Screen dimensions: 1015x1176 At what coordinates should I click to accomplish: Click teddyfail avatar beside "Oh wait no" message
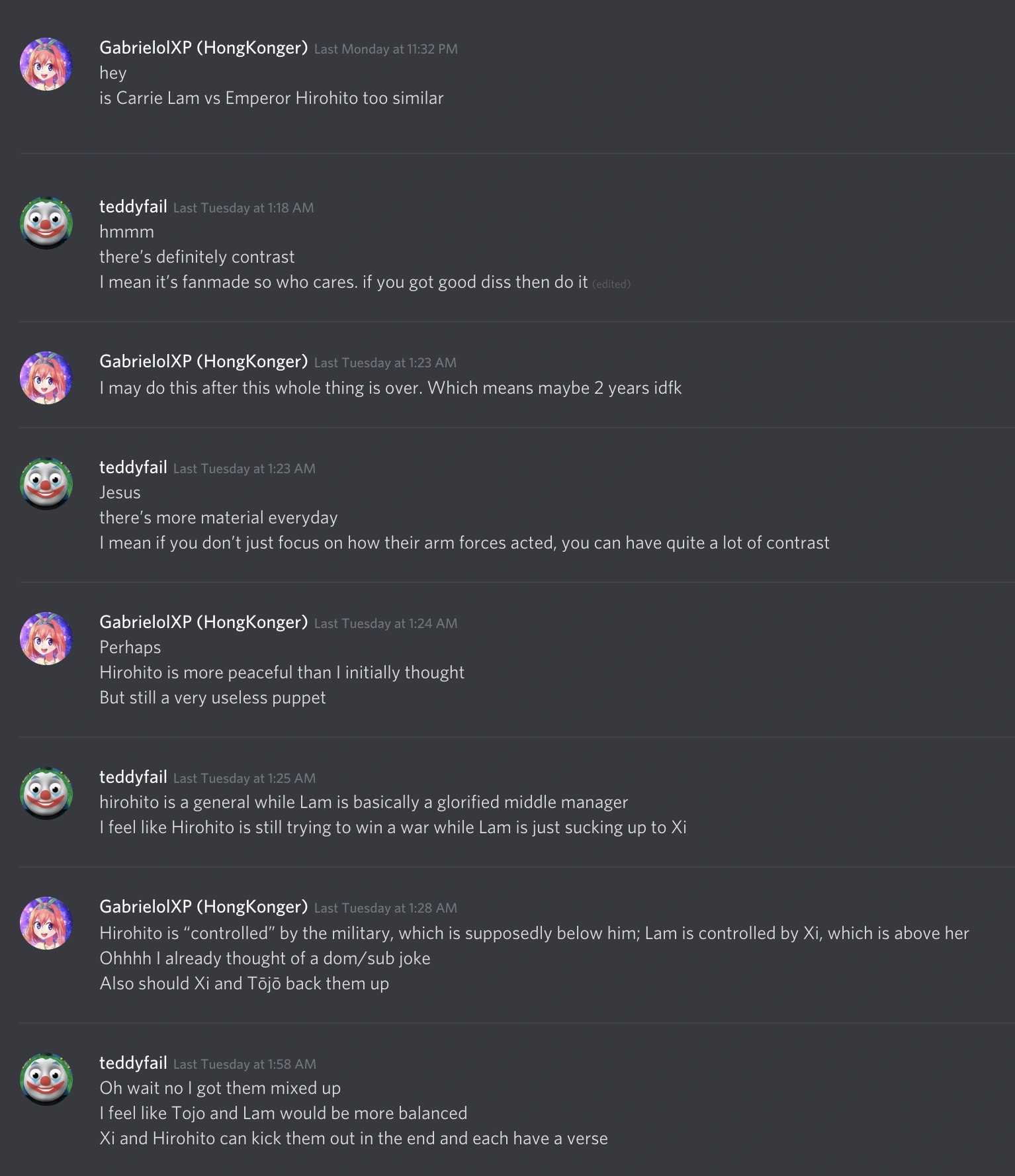tap(46, 1079)
